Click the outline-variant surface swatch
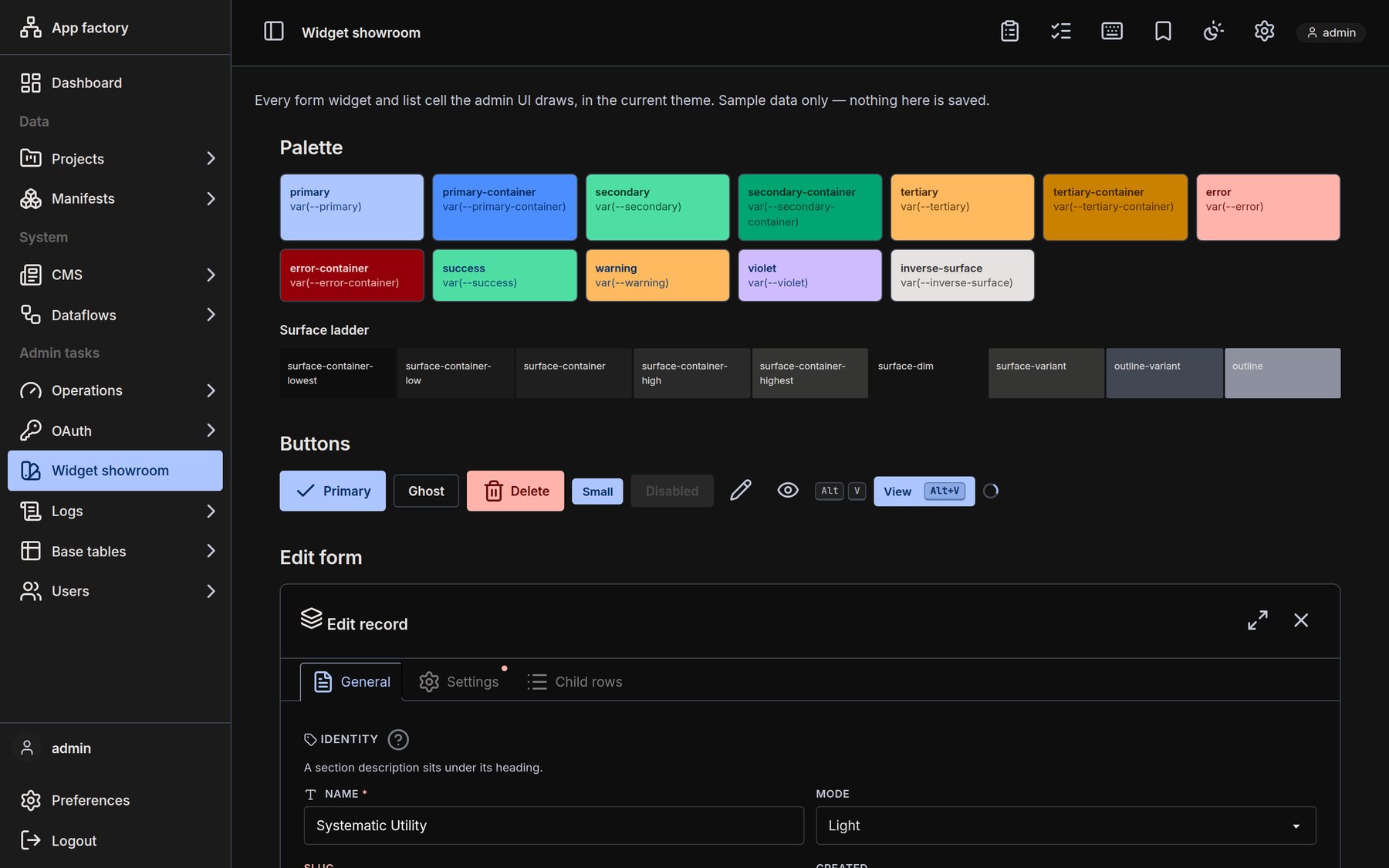1389x868 pixels. [x=1164, y=373]
